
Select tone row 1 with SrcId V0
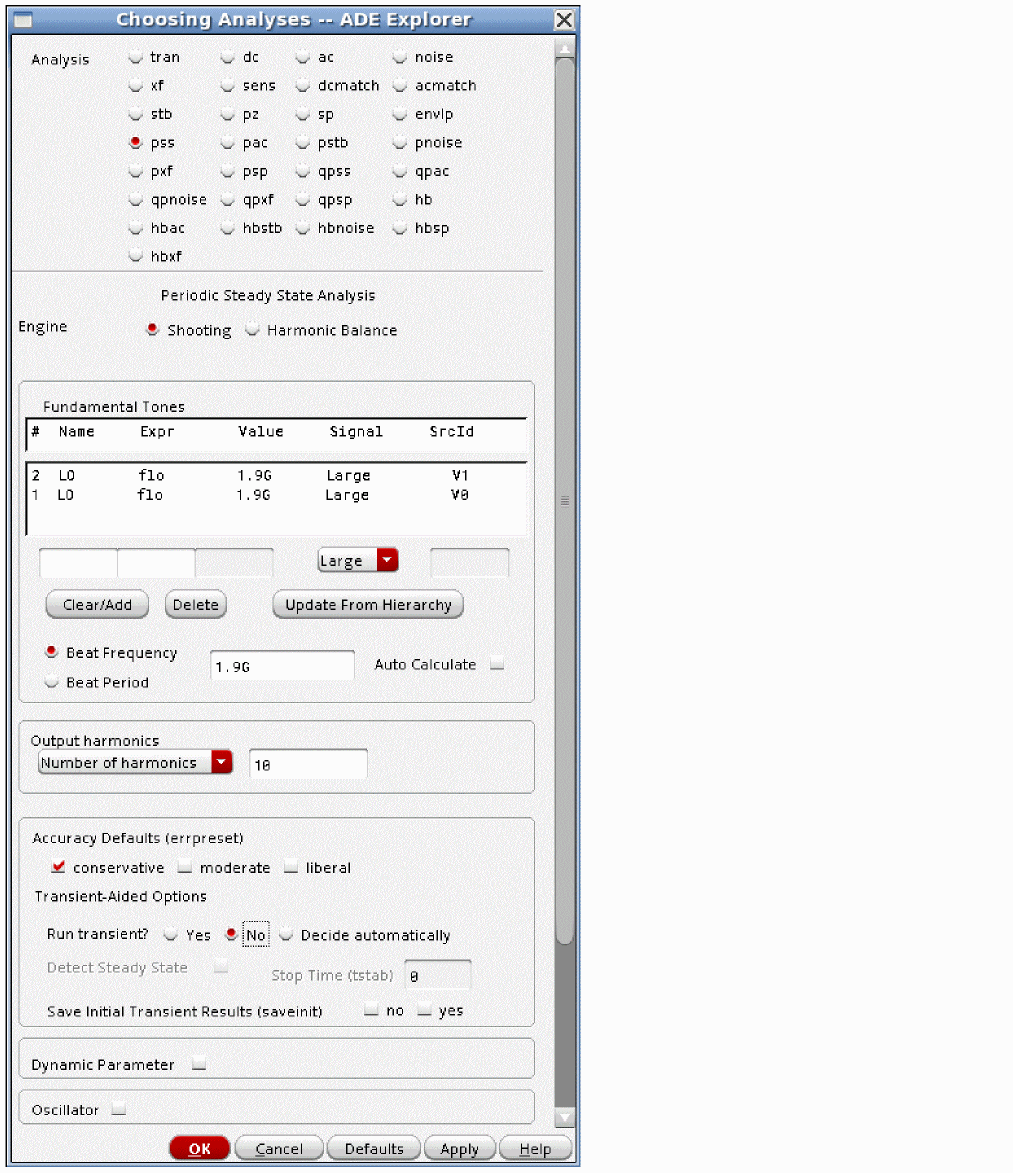coord(276,494)
